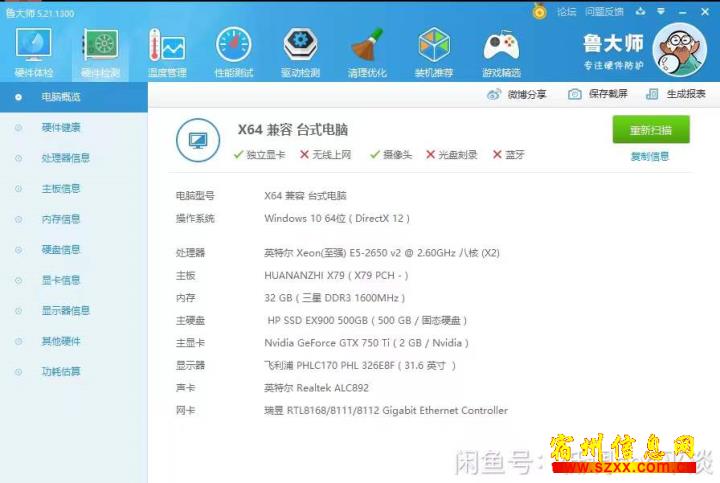Click 生成报表 to generate report
Image resolution: width=720 pixels, height=483 pixels.
click(675, 94)
